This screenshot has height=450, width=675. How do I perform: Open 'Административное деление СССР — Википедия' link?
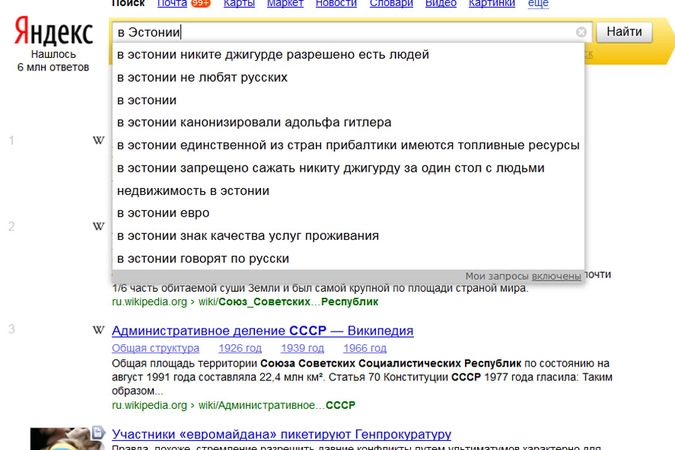(262, 331)
